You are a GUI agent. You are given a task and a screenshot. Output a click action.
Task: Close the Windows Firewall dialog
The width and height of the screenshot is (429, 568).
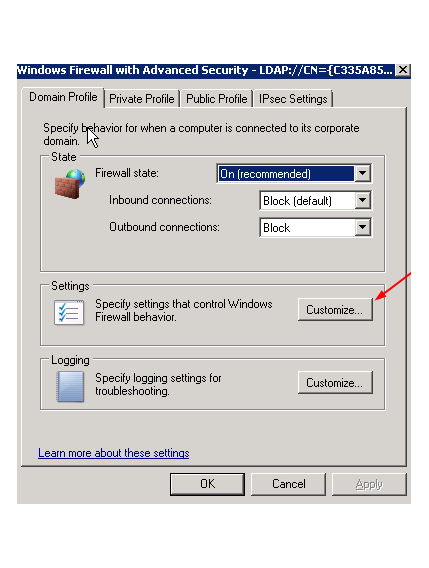coord(403,70)
